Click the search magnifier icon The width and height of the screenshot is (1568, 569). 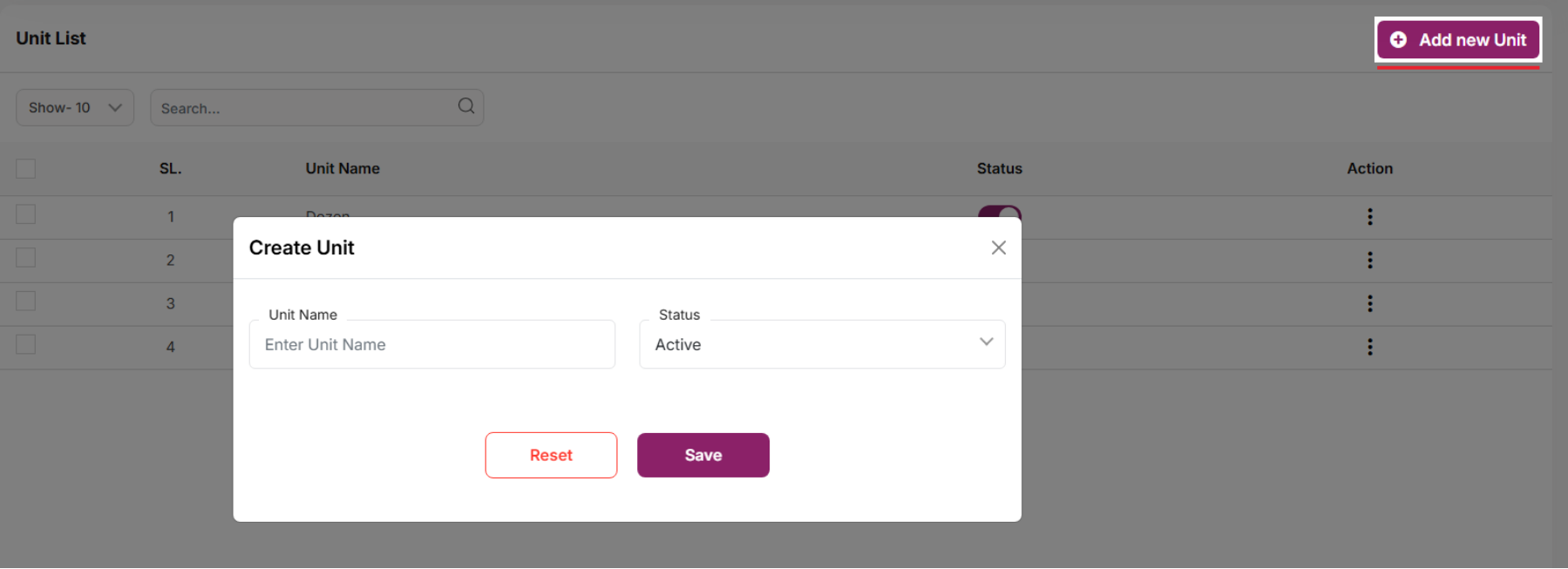coord(466,106)
